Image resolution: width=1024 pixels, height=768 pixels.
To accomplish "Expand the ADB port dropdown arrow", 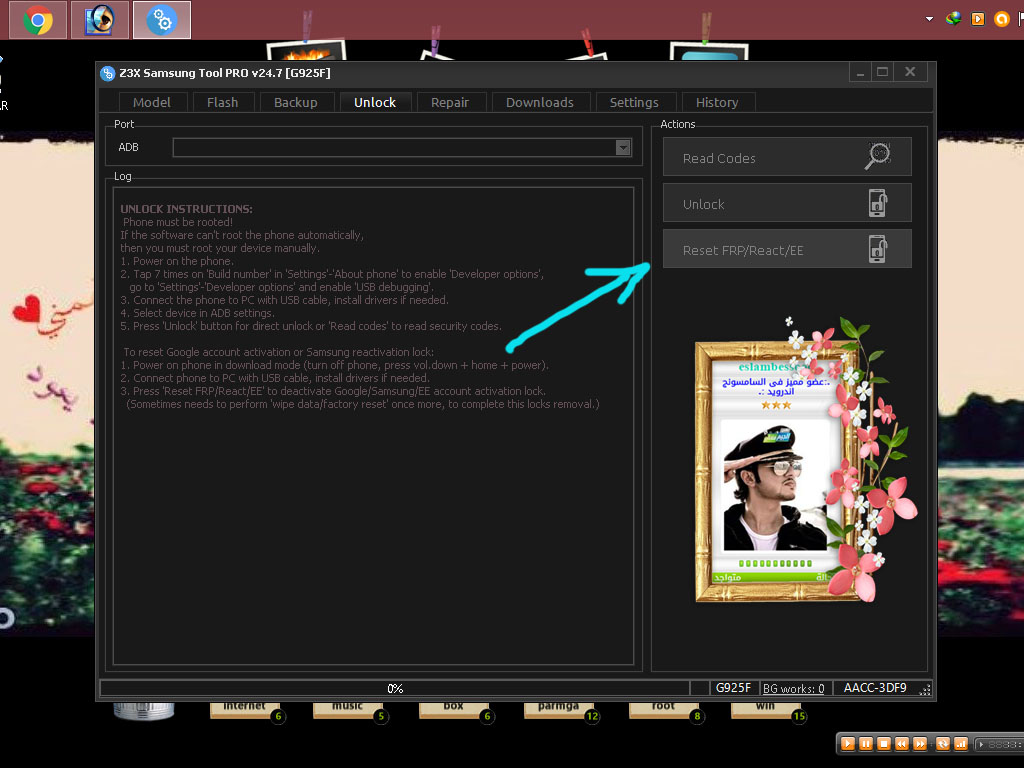I will tap(623, 148).
